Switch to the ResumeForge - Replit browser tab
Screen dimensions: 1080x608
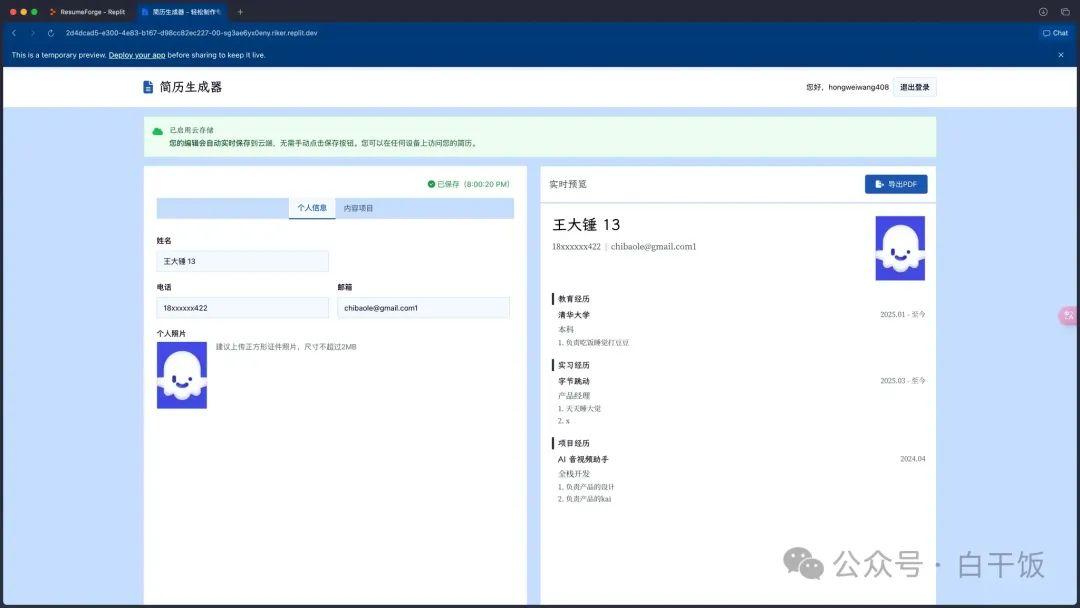coord(87,12)
